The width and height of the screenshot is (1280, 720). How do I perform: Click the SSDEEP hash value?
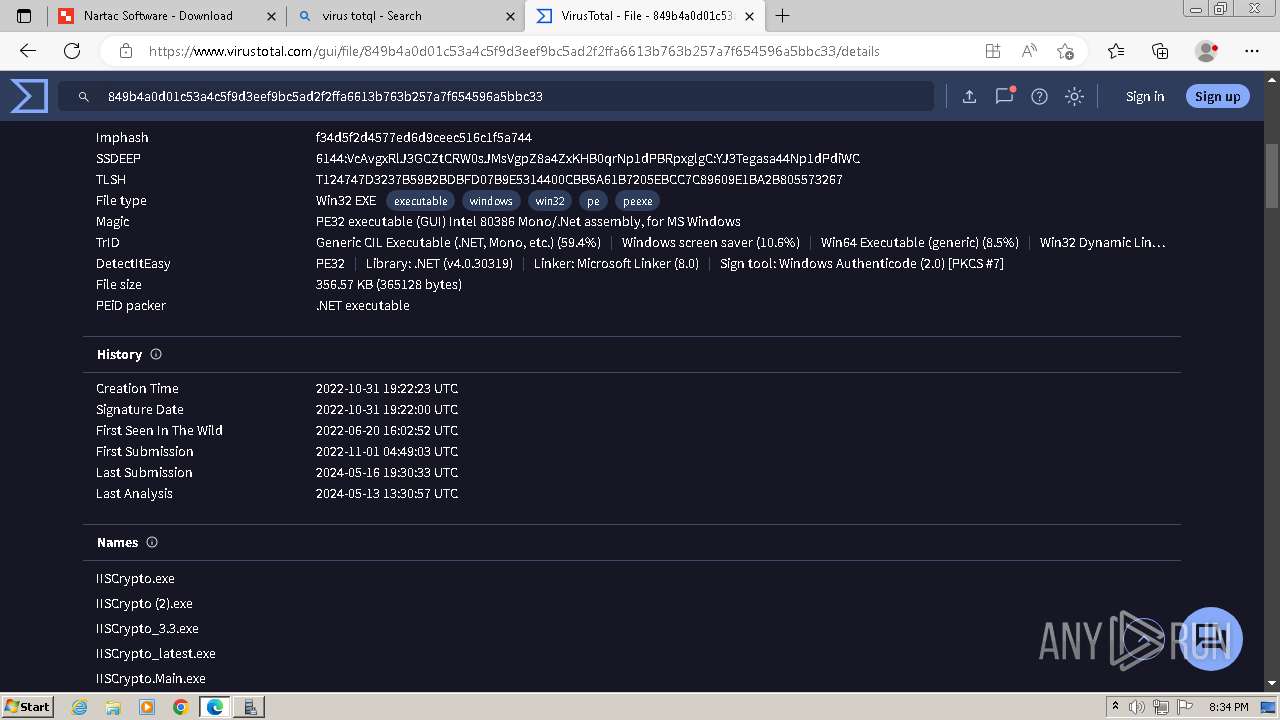pyautogui.click(x=588, y=159)
